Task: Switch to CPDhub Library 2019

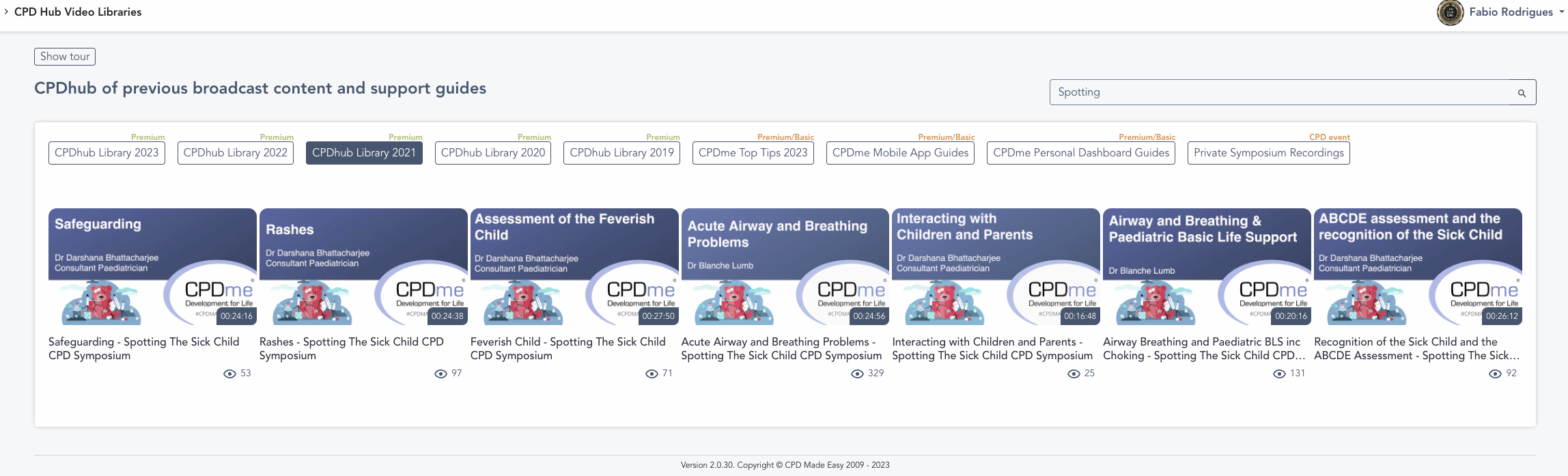Action: click(x=621, y=153)
